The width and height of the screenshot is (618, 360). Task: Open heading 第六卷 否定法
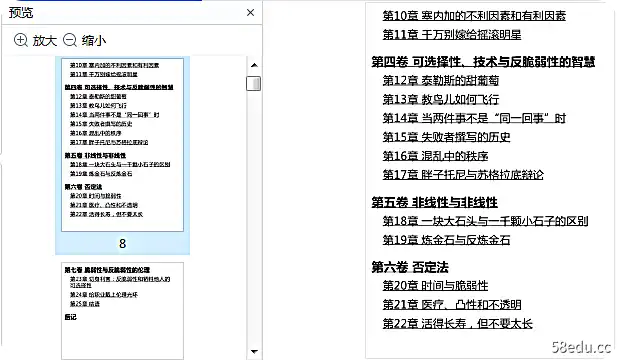[x=410, y=267]
